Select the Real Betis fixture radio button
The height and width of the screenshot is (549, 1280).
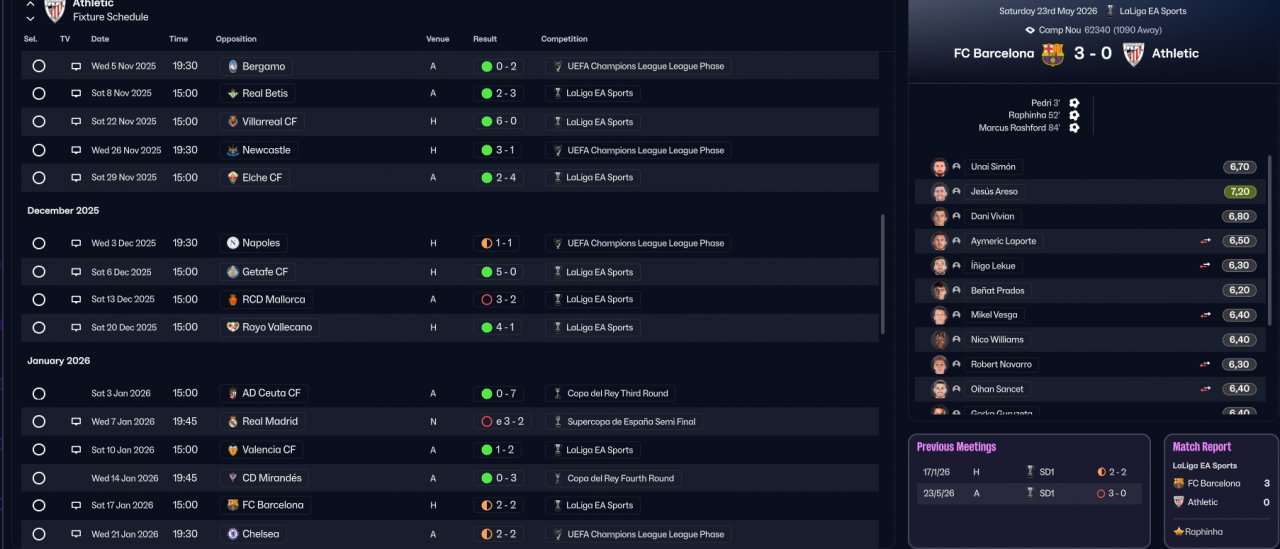point(39,93)
